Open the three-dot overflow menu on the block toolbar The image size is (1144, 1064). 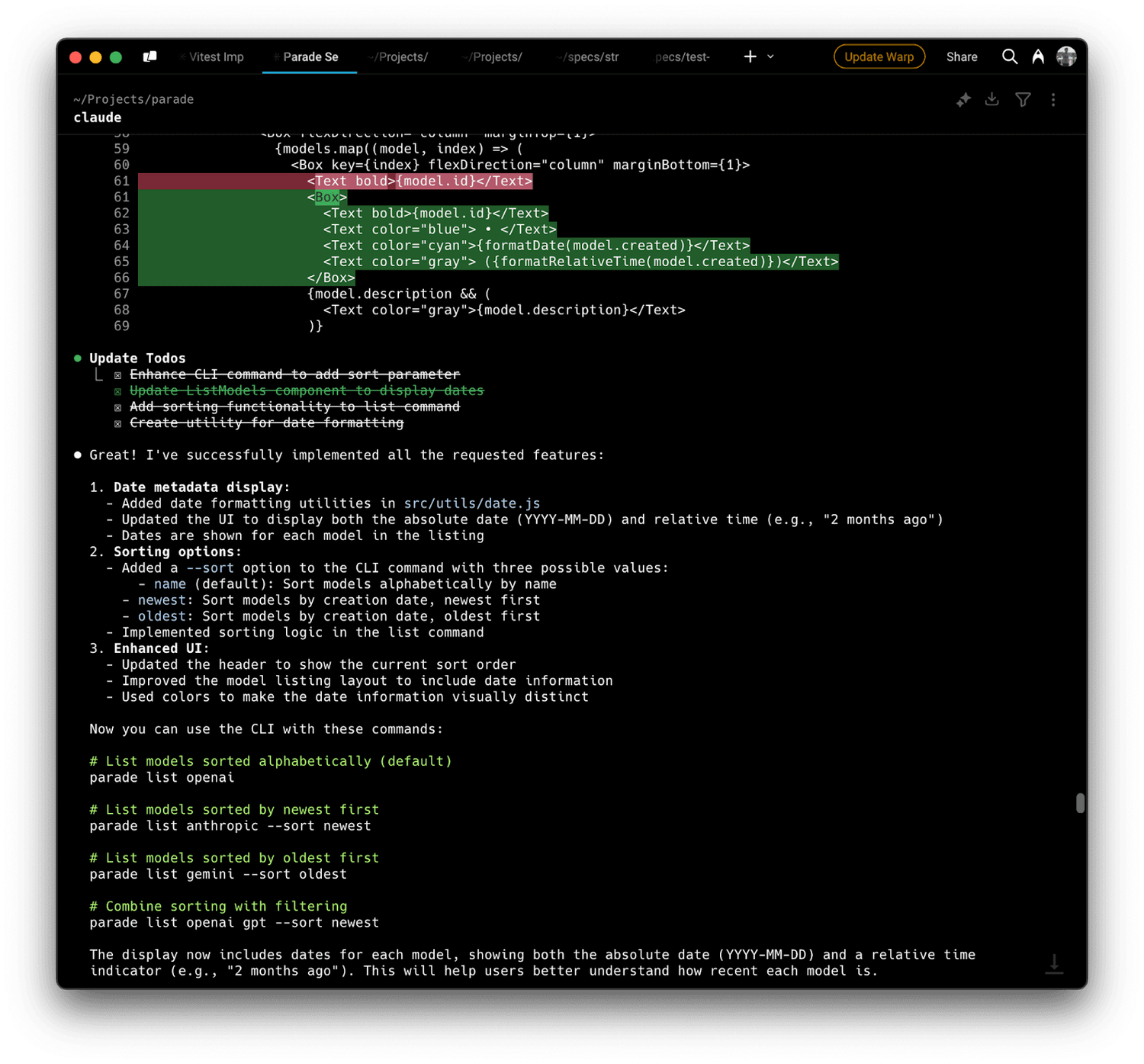coord(1053,99)
